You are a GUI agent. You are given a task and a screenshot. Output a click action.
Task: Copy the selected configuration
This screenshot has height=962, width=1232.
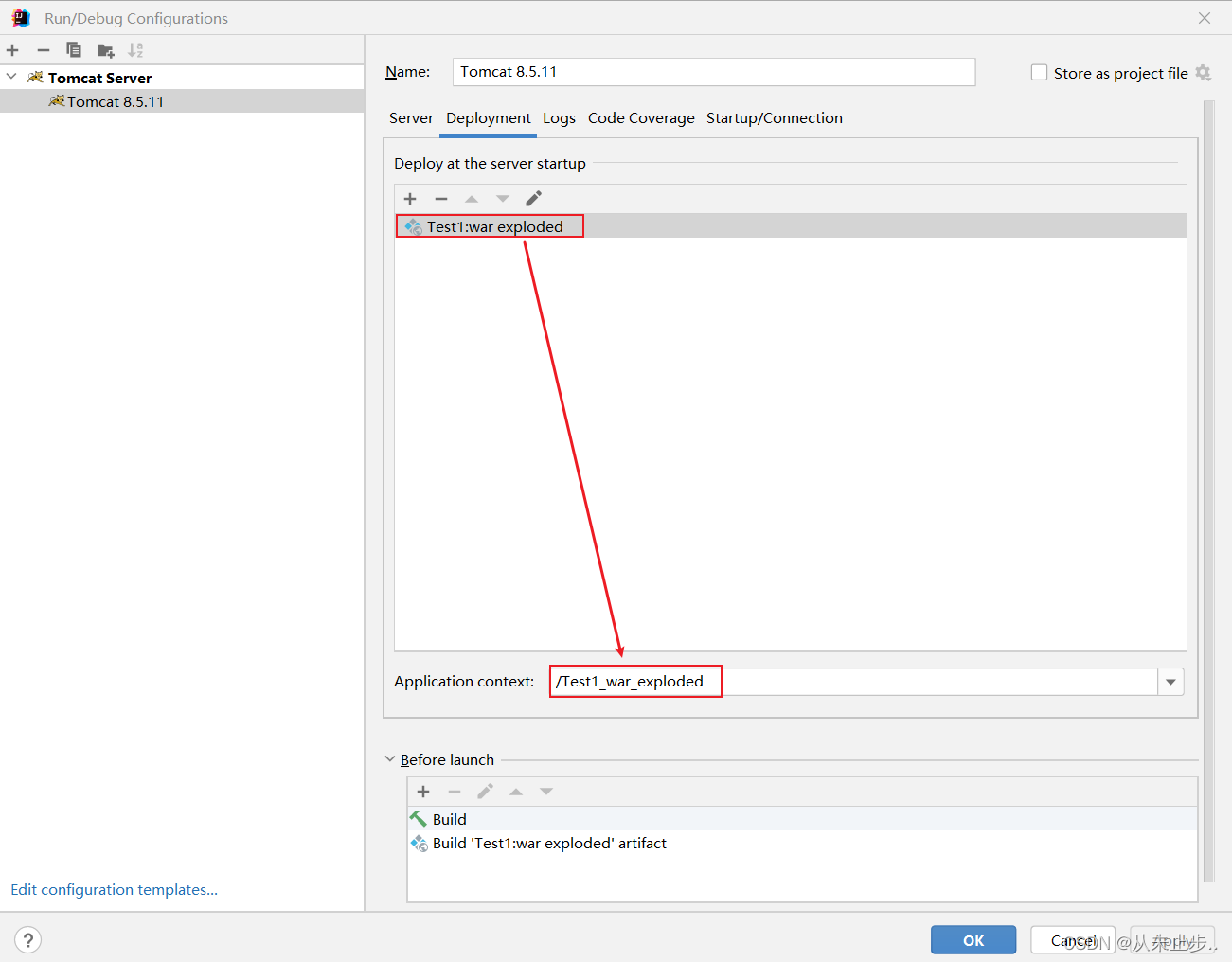point(74,50)
